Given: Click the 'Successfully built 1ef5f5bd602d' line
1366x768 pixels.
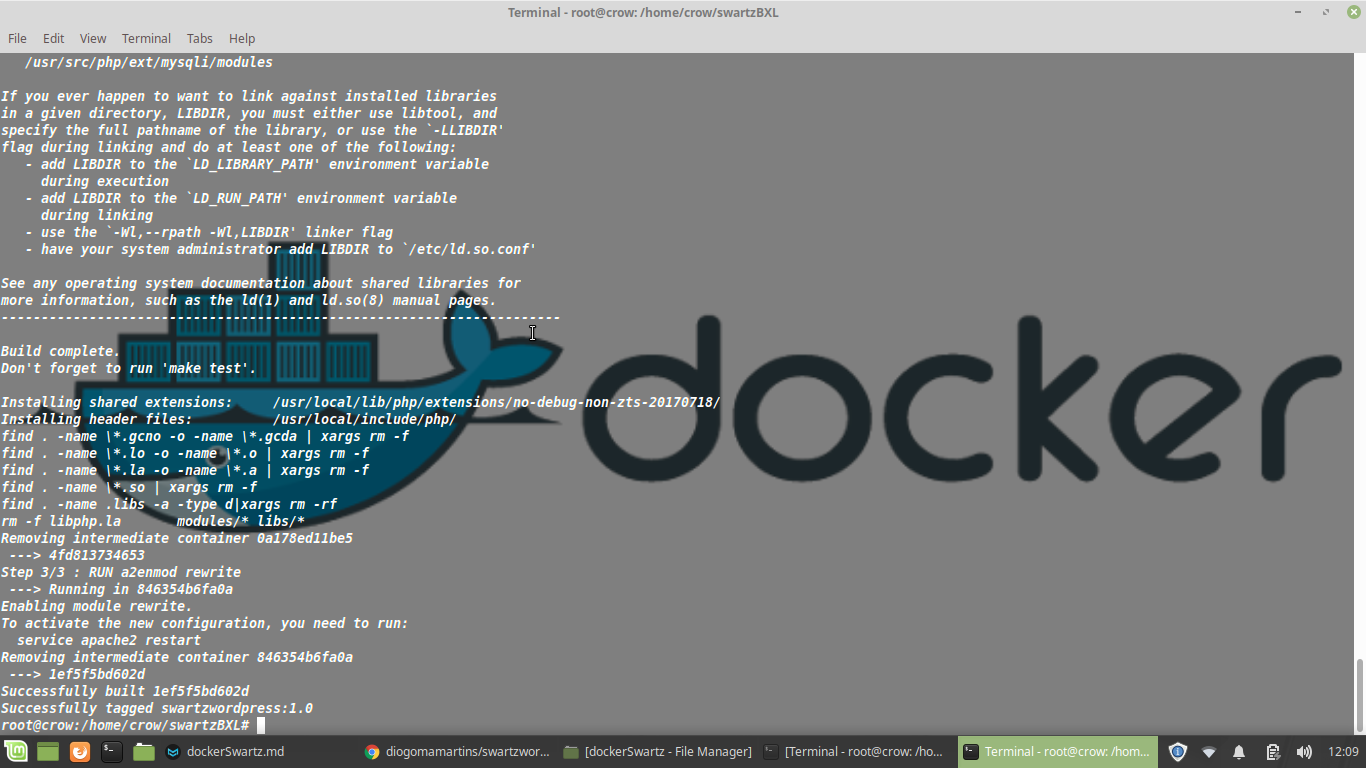Looking at the screenshot, I should 125,691.
